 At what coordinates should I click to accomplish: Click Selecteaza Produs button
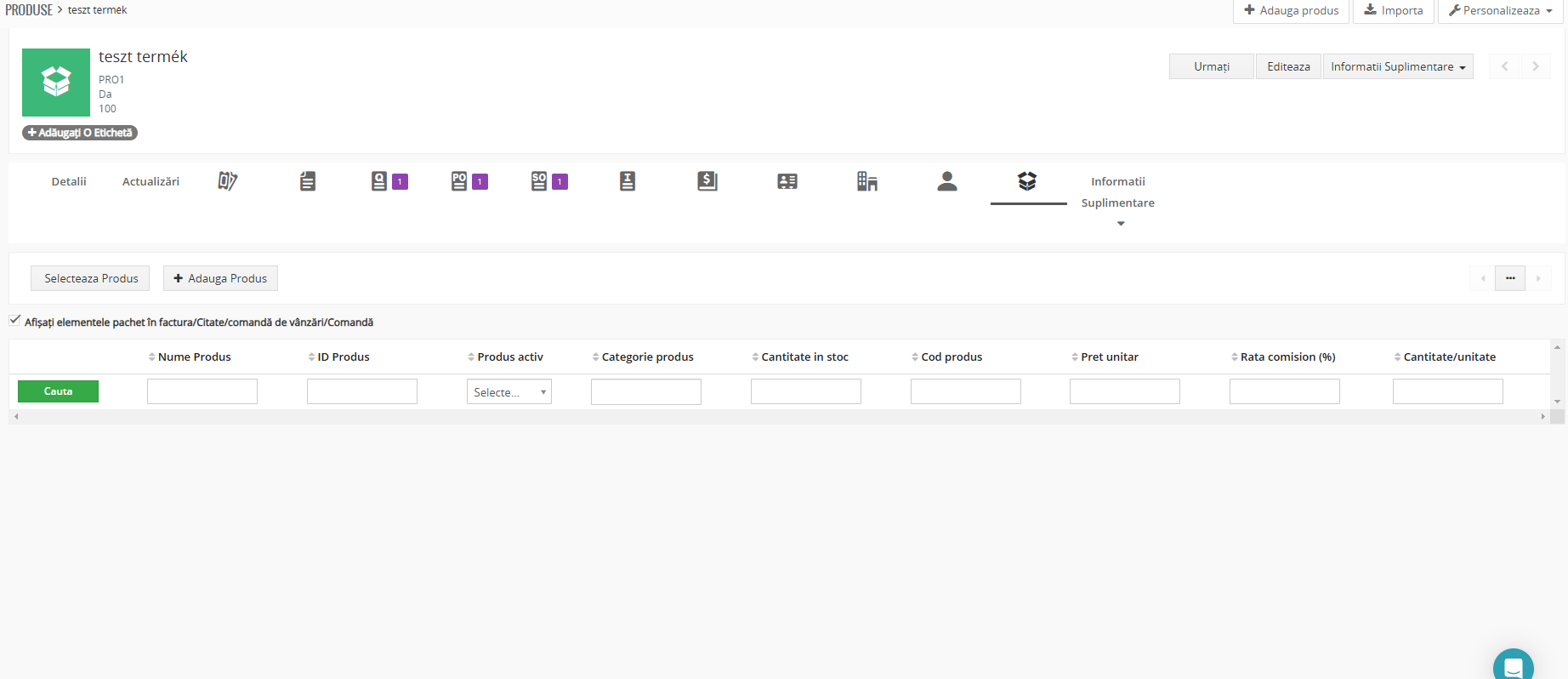pyautogui.click(x=91, y=278)
